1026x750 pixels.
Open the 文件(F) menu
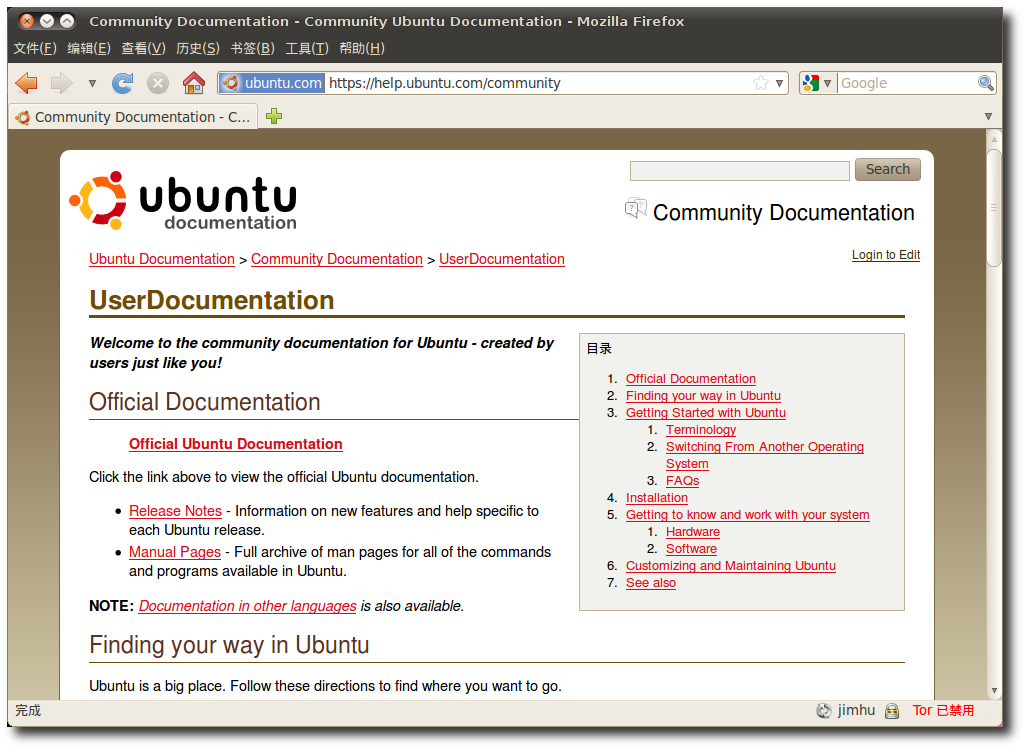pyautogui.click(x=35, y=48)
